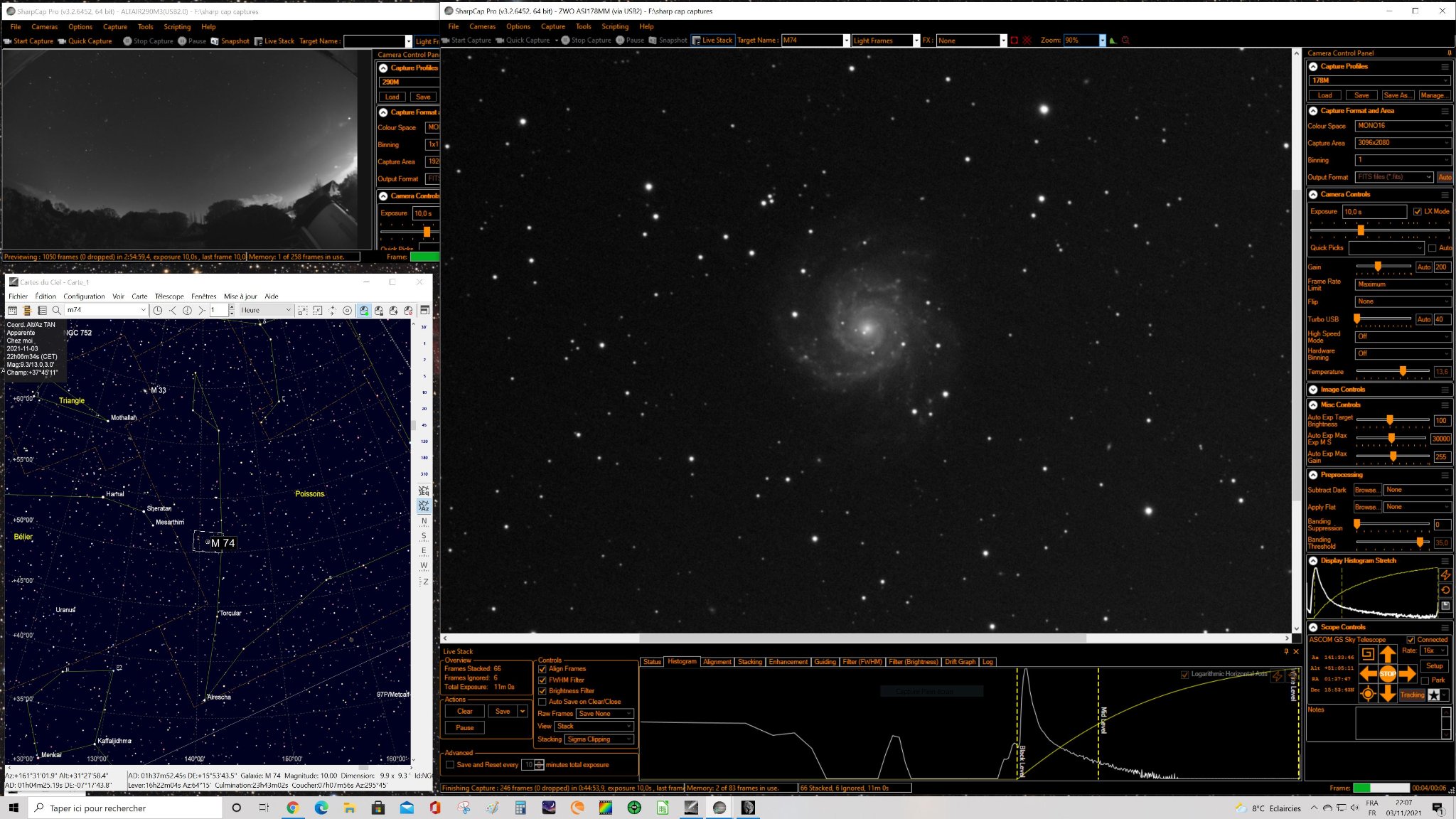Open the Stacking Sigma Clipping dropdown
Image resolution: width=1456 pixels, height=819 pixels.
click(599, 739)
